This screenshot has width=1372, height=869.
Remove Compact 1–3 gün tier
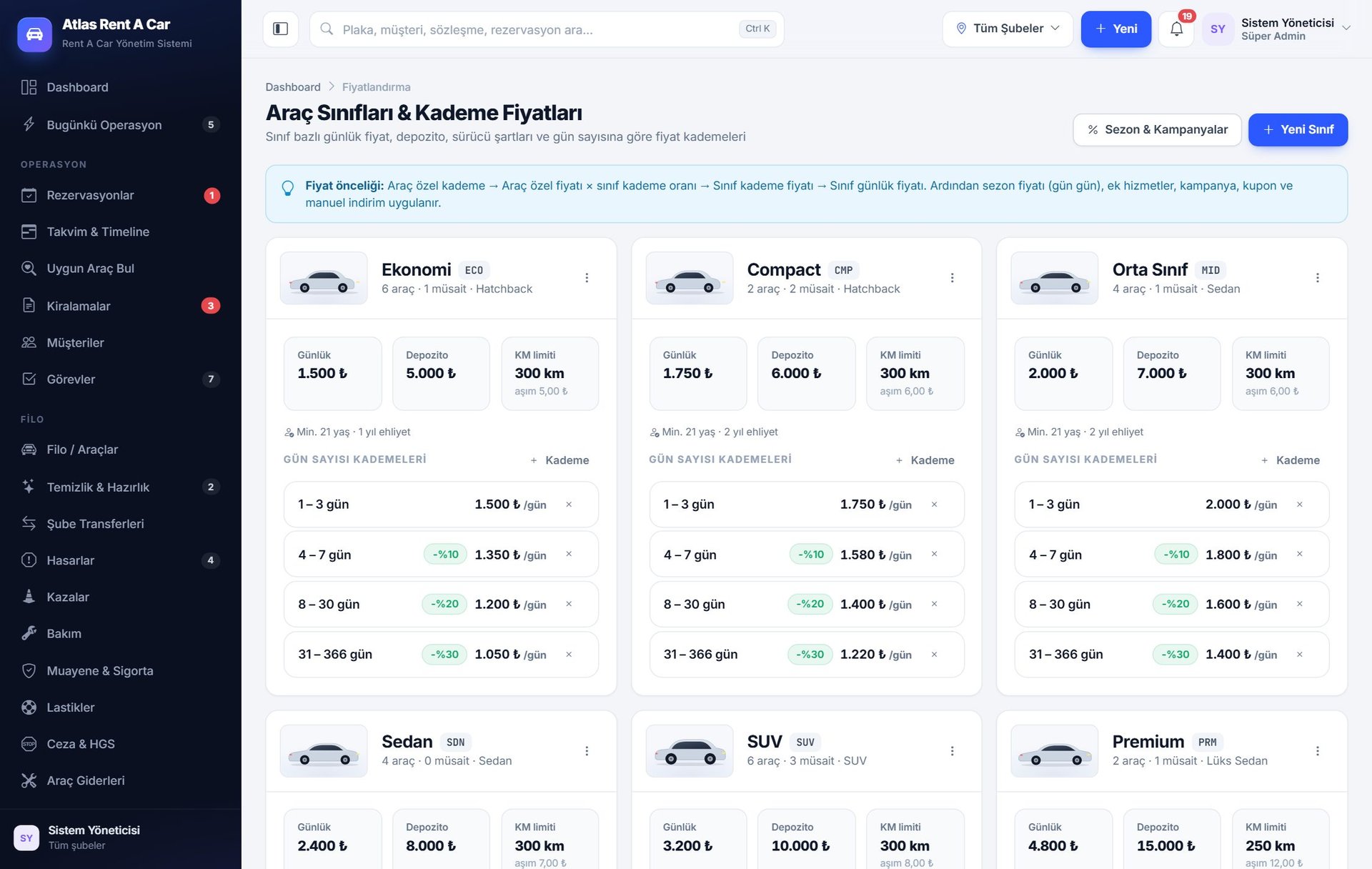934,505
